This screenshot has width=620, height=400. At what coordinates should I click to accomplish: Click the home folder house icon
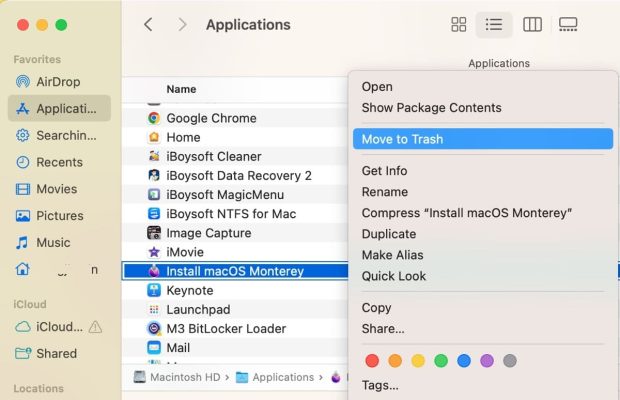point(23,269)
